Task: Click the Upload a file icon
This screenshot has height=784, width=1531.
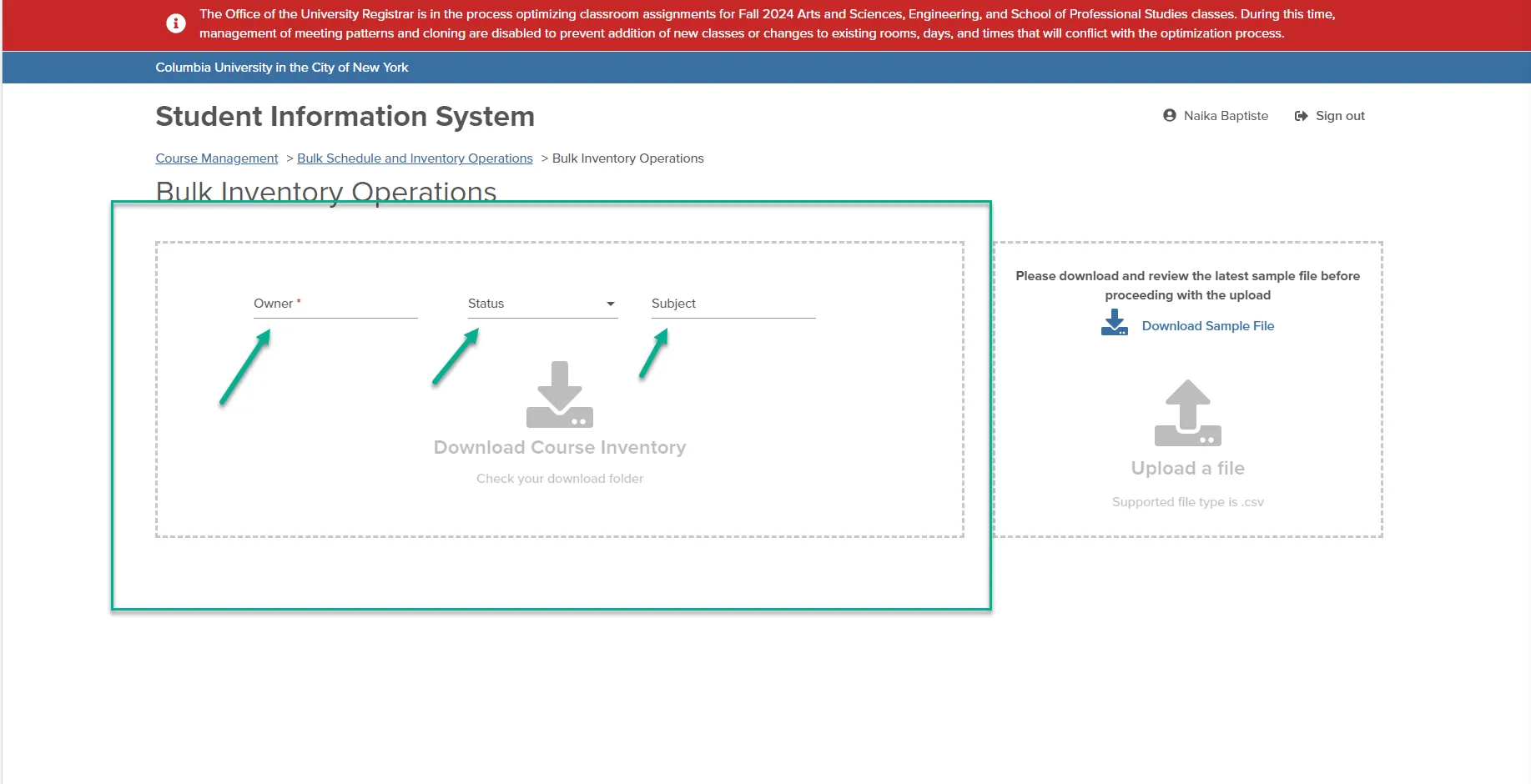Action: (x=1188, y=413)
